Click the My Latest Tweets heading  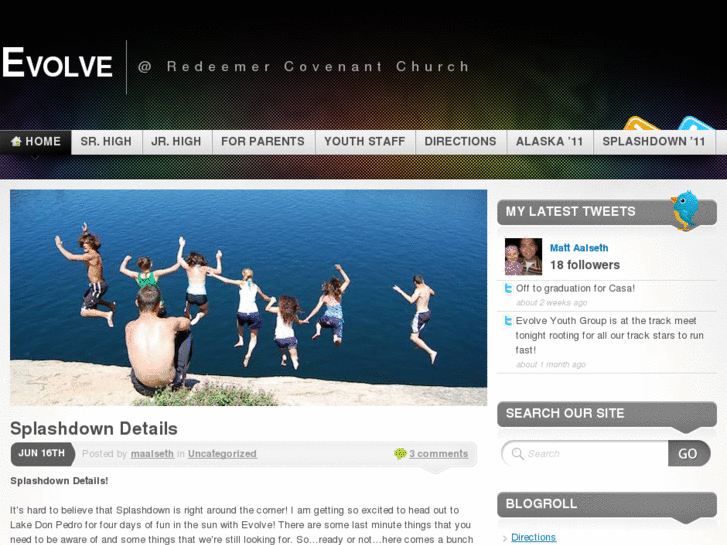tap(570, 212)
